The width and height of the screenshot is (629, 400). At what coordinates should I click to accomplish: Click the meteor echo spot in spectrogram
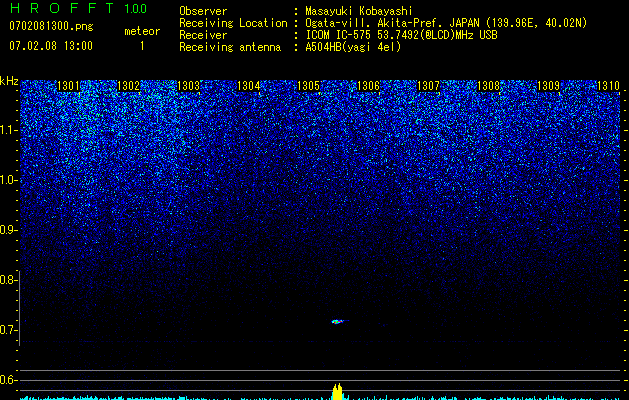tap(338, 321)
